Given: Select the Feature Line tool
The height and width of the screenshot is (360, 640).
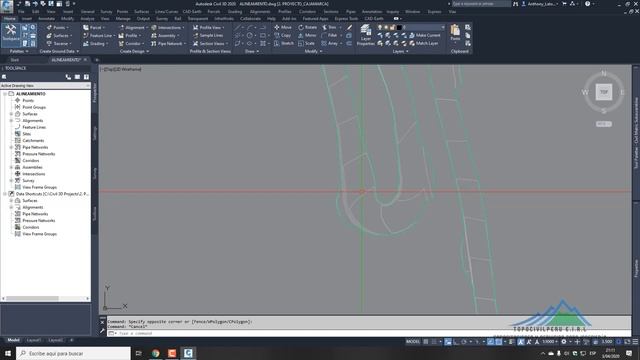Looking at the screenshot, I should (x=98, y=36).
